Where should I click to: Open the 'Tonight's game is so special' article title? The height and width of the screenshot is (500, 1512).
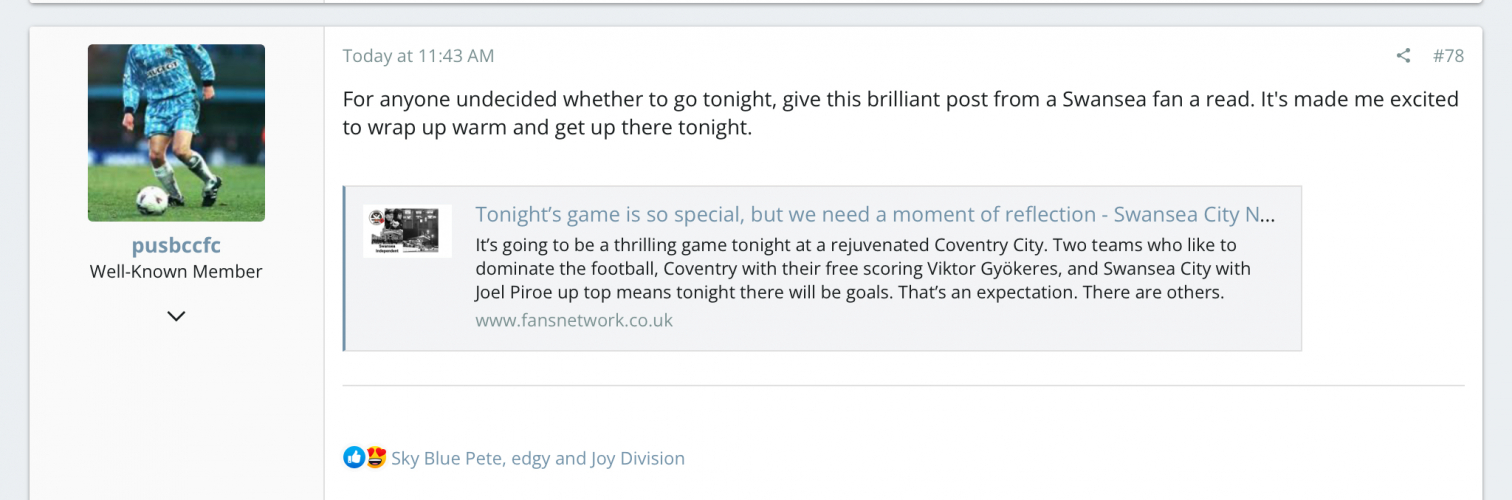[x=875, y=215]
